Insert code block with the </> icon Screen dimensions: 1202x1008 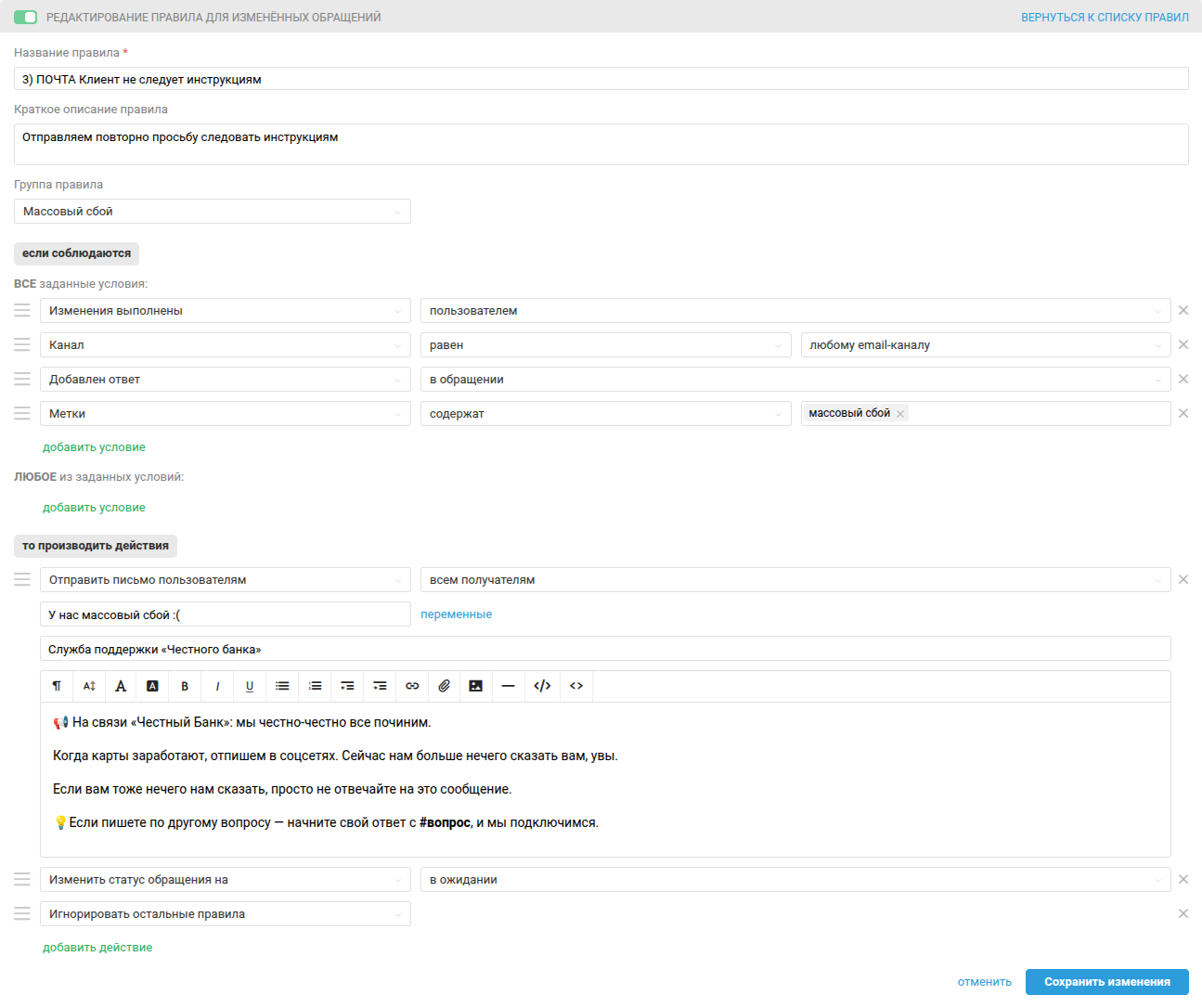[543, 686]
